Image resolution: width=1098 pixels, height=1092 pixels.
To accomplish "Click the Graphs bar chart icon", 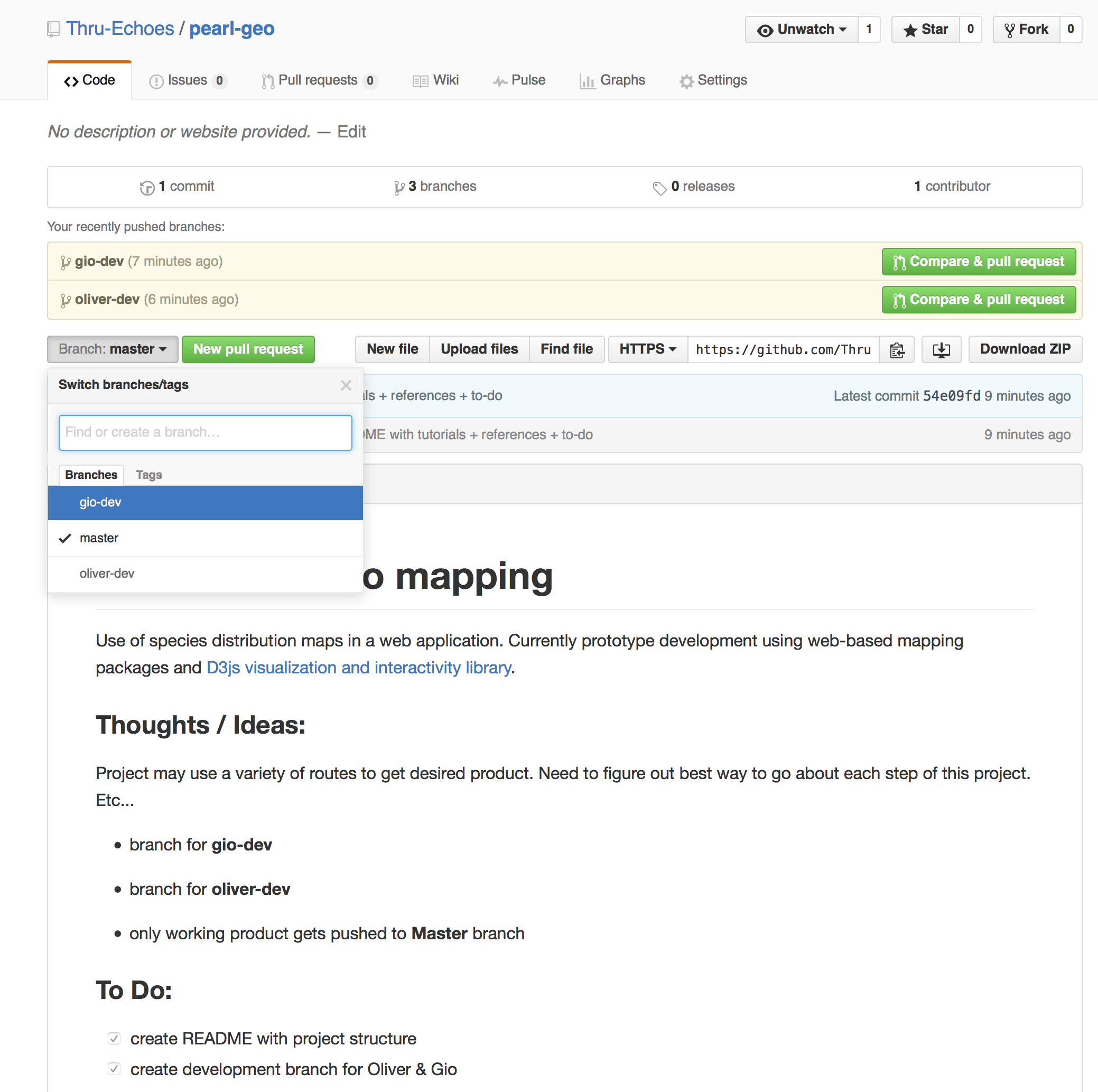I will [x=587, y=81].
